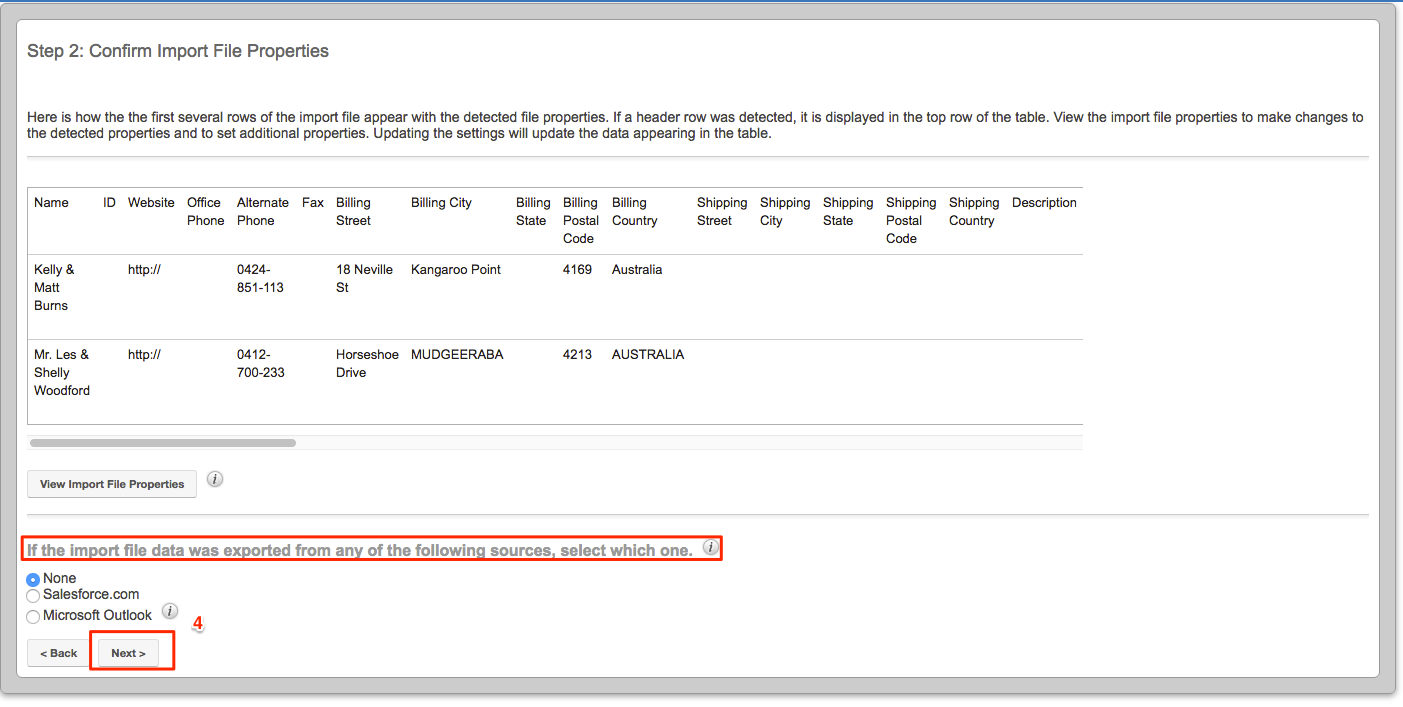The image size is (1403, 707).
Task: Click the Alternate Phone column header
Action: 263,211
